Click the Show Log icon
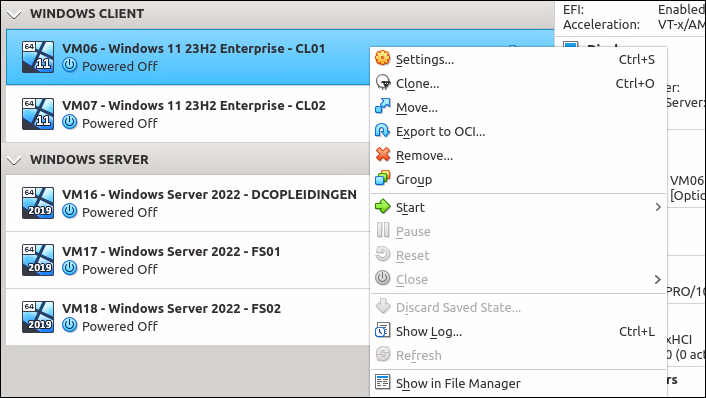 (383, 330)
